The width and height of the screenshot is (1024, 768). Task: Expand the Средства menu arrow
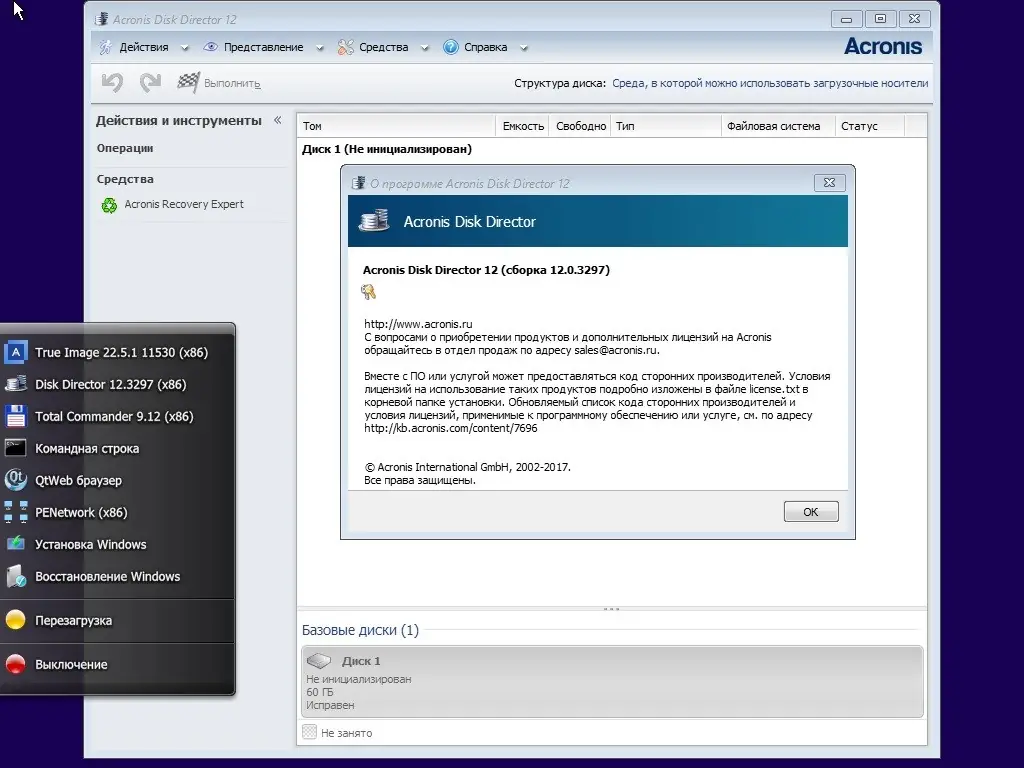click(x=425, y=48)
